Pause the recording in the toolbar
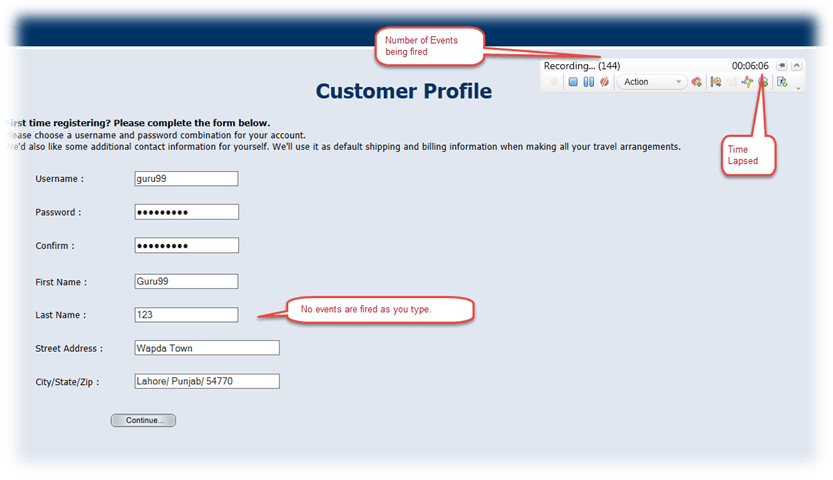This screenshot has height=480, width=833. (x=588, y=82)
